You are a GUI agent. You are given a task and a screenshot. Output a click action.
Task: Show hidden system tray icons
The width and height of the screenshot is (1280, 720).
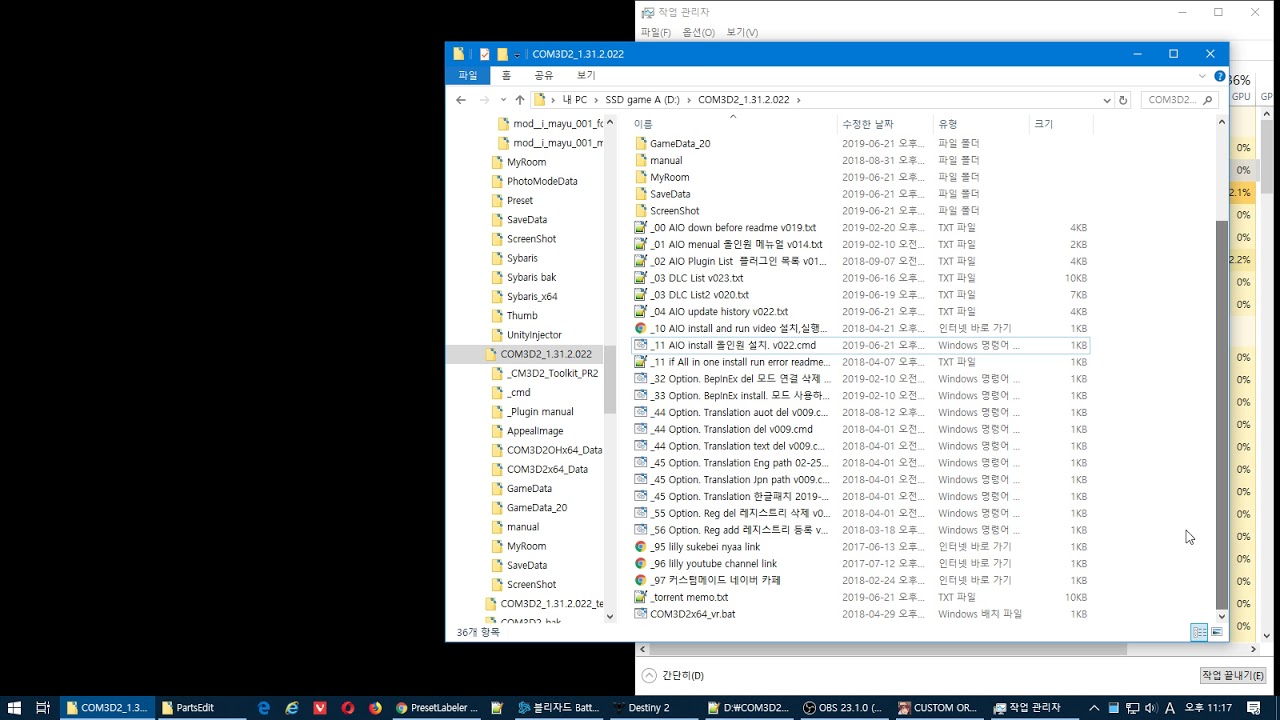(x=1094, y=708)
